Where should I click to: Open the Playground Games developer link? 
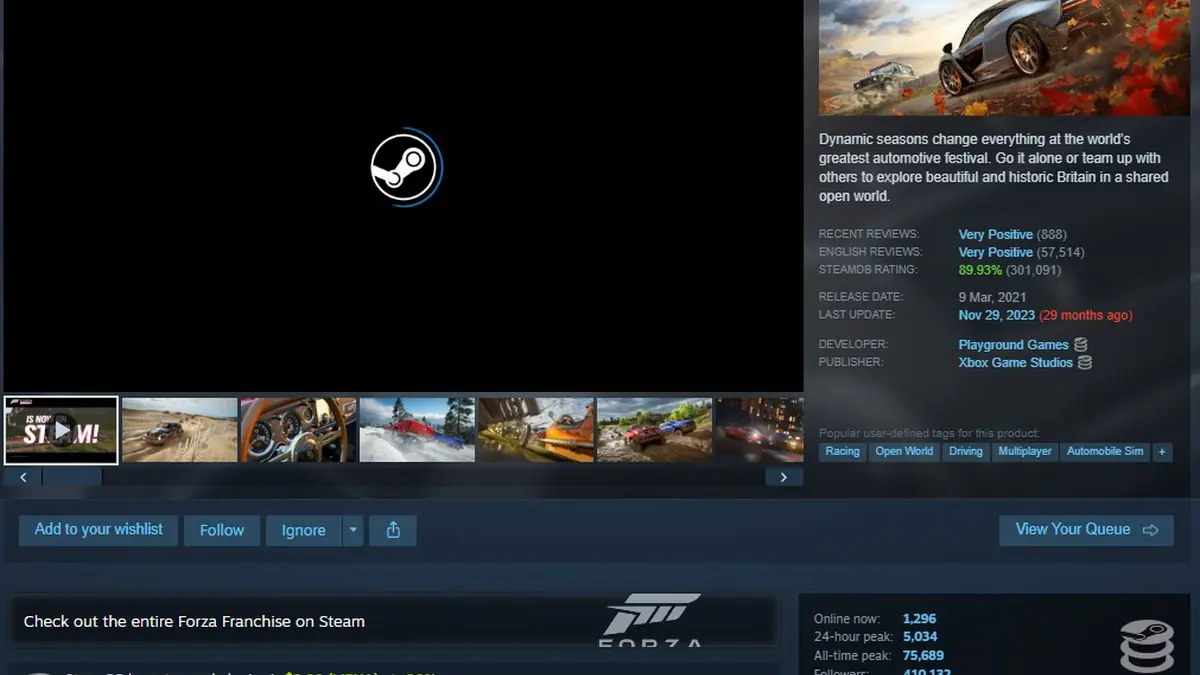tap(1013, 343)
